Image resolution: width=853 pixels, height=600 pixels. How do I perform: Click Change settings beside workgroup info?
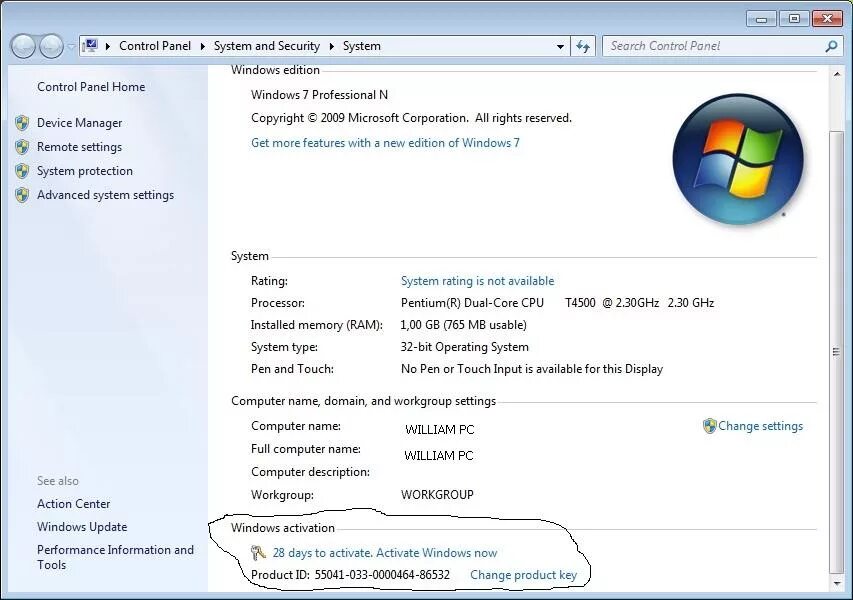click(x=760, y=425)
